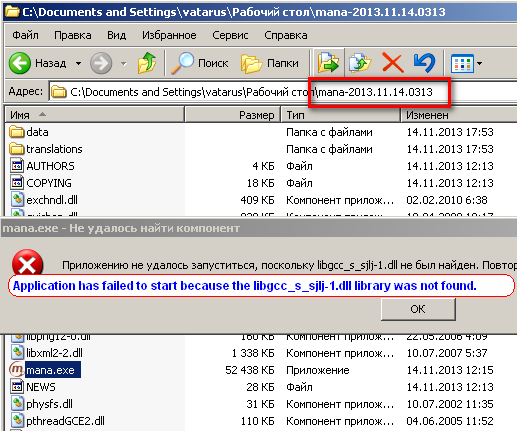Click the grey Forward arrow icon

click(101, 63)
